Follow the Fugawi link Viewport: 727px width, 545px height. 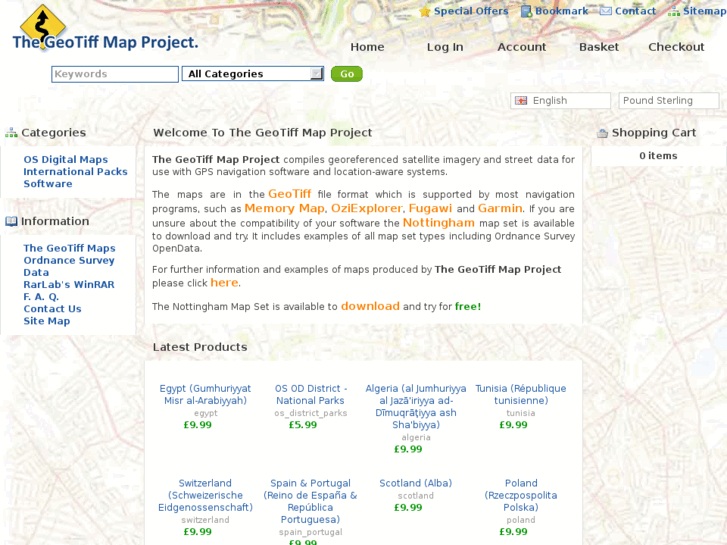[430, 208]
